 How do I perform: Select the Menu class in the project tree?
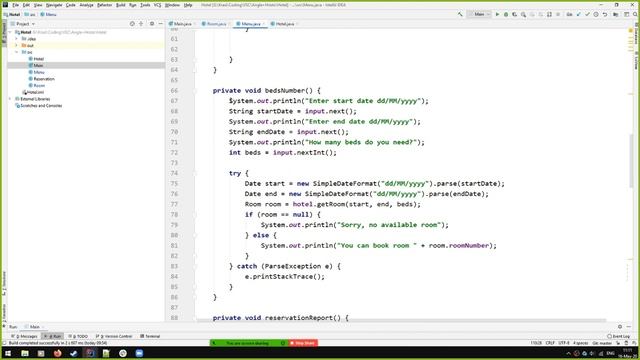pos(36,72)
